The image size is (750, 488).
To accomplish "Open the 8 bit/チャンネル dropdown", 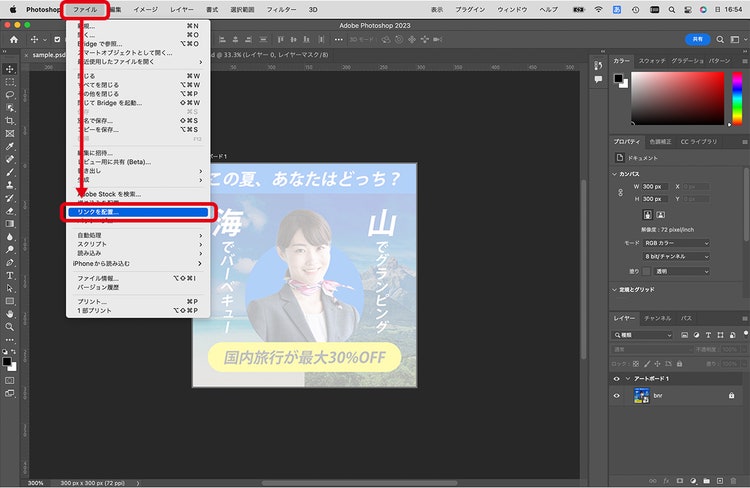I will coord(676,257).
